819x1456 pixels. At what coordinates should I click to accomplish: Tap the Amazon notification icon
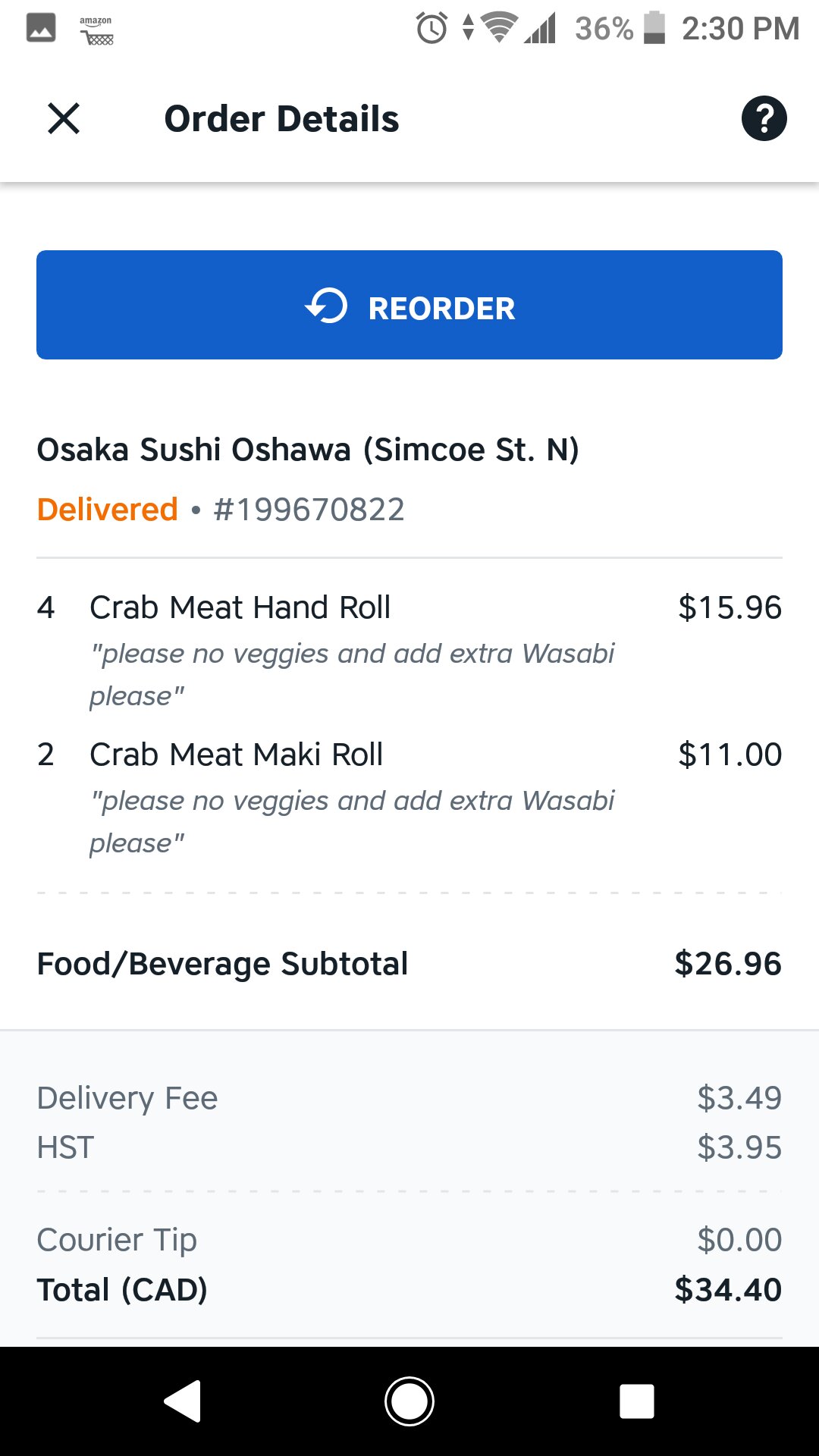[96, 30]
